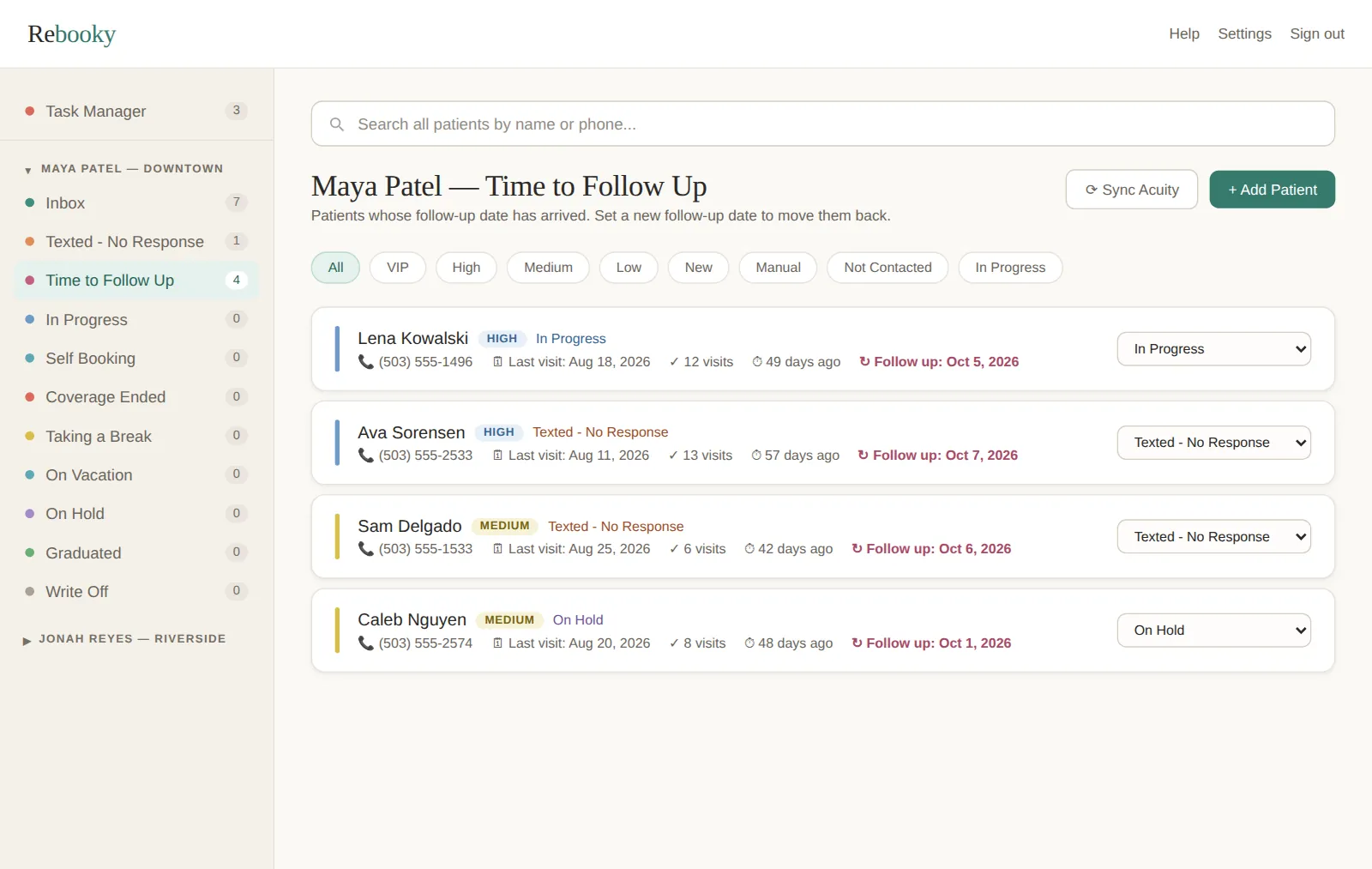The height and width of the screenshot is (869, 1372).
Task: Click the clock icon beside 42 days ago
Action: point(749,549)
